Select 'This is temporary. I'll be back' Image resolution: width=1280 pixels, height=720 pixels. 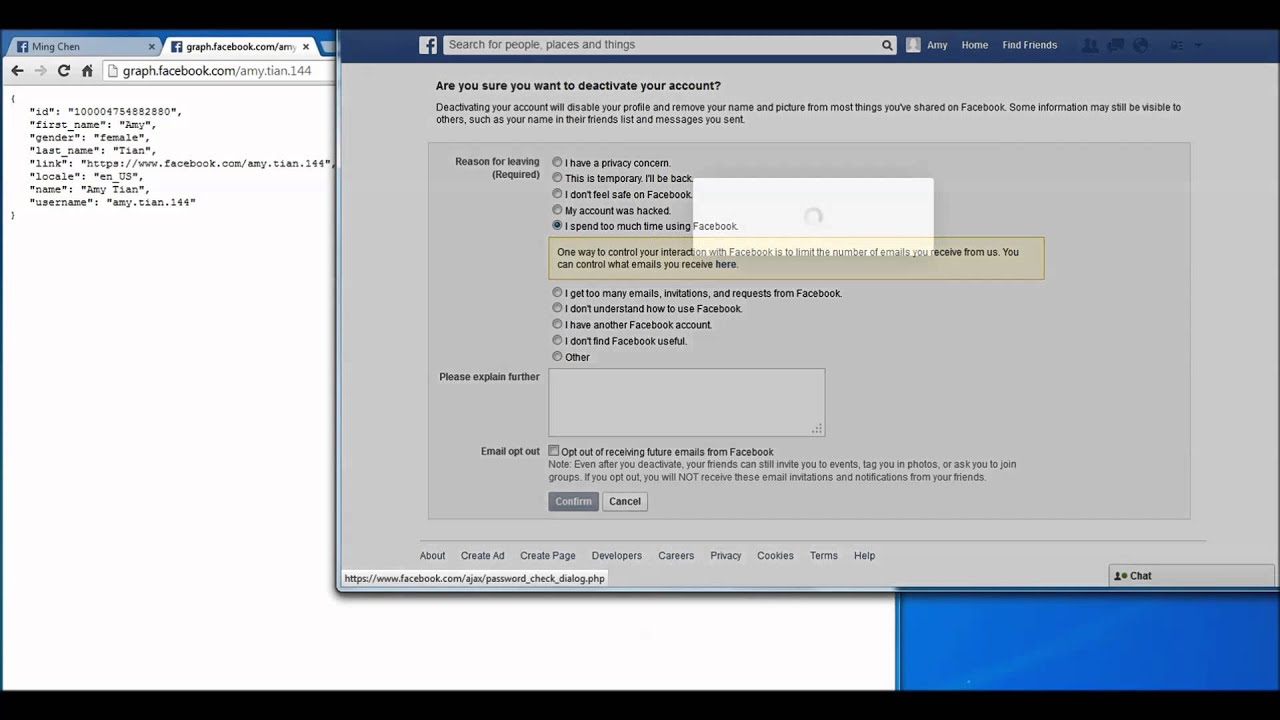(x=557, y=178)
